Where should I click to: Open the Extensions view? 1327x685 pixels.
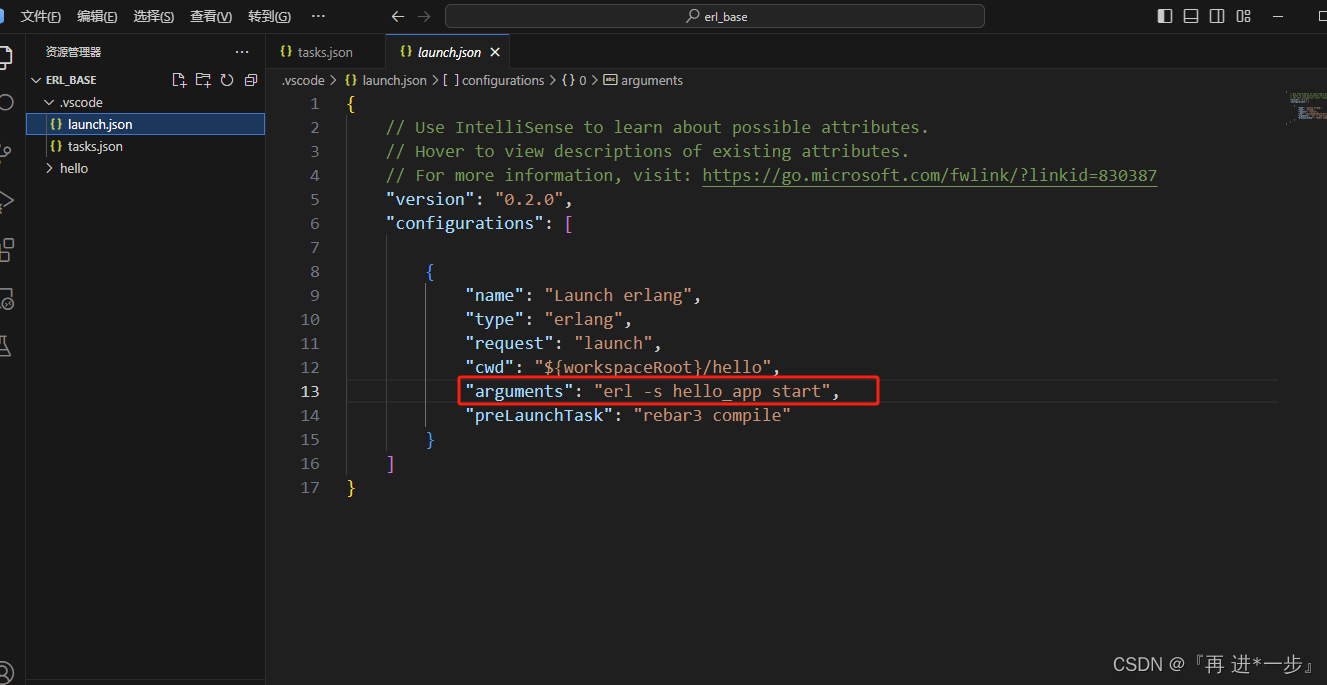8,250
